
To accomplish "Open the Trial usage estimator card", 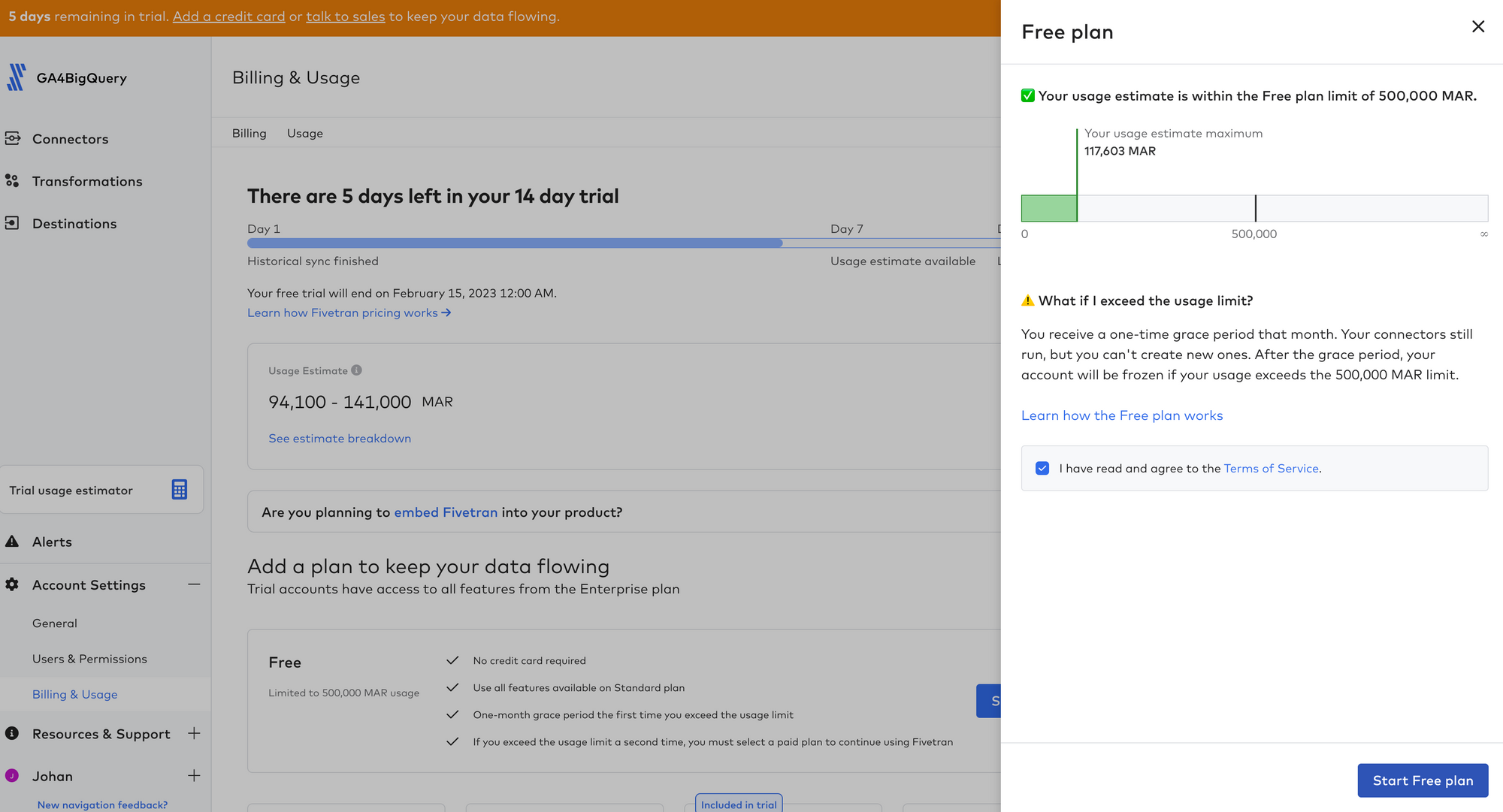I will (x=101, y=490).
